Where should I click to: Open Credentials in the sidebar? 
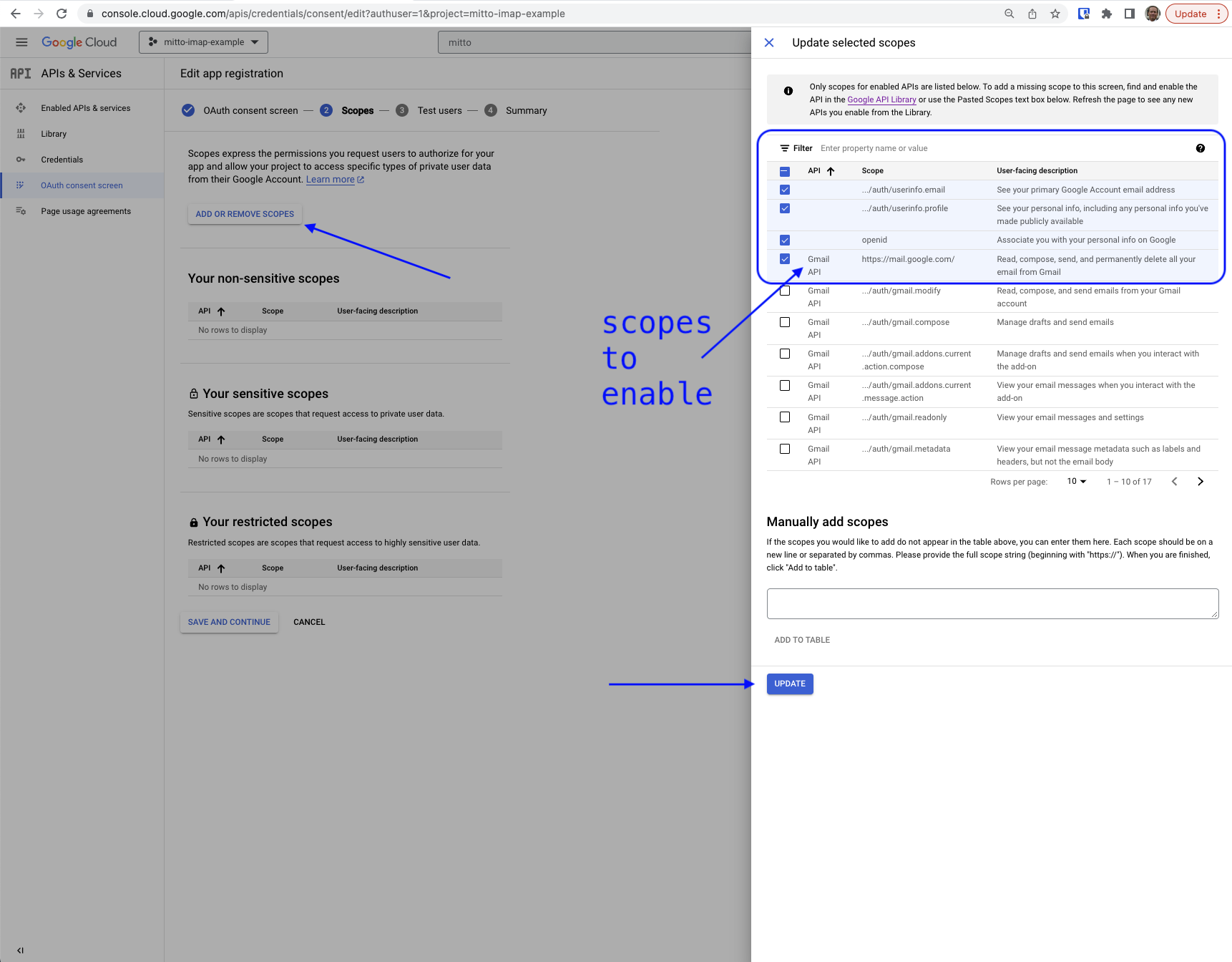tap(82, 160)
